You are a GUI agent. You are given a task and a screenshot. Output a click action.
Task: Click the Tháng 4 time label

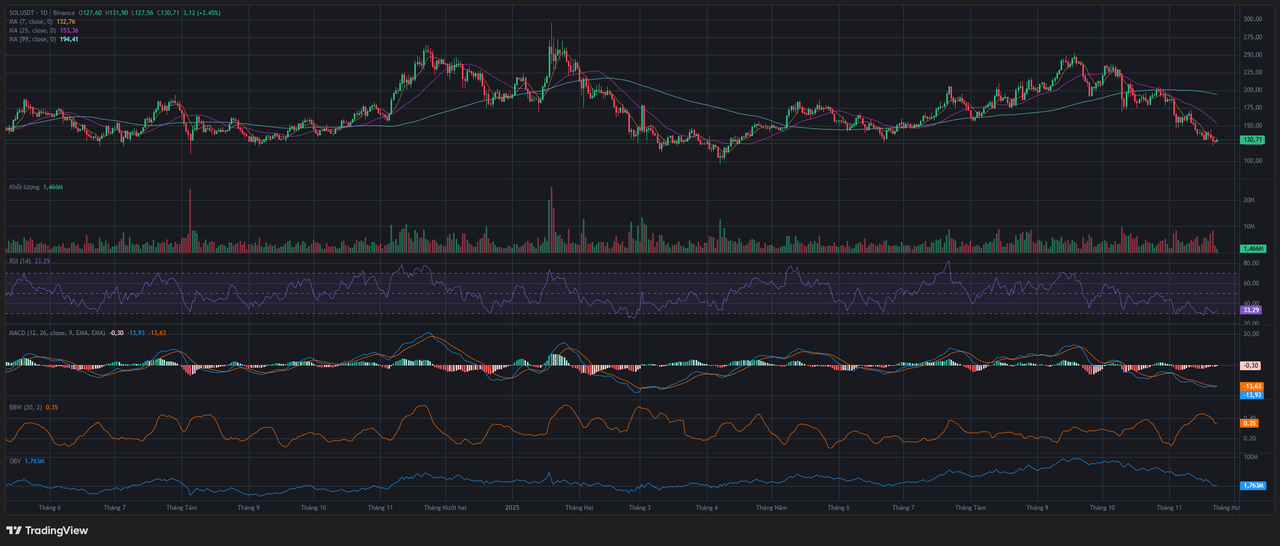click(707, 508)
